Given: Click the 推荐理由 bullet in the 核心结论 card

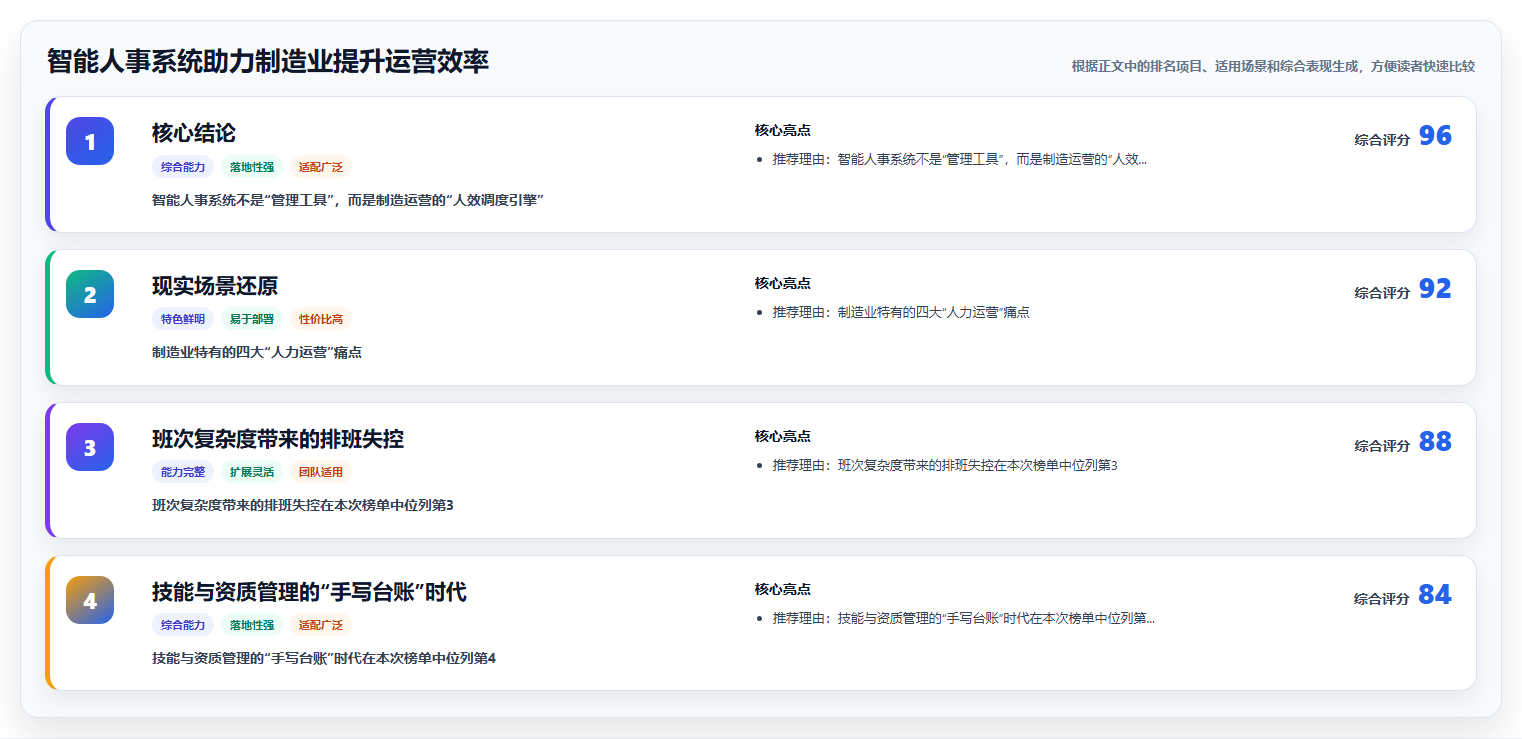Looking at the screenshot, I should point(960,159).
